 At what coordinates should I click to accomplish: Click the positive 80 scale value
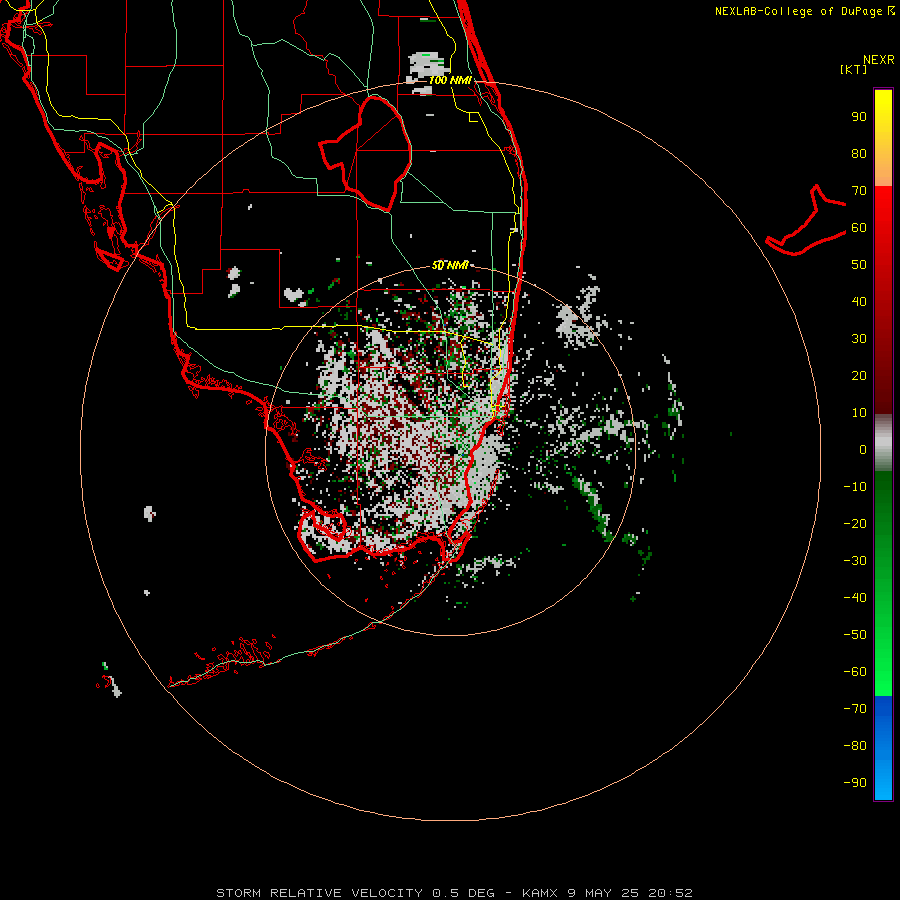(859, 154)
